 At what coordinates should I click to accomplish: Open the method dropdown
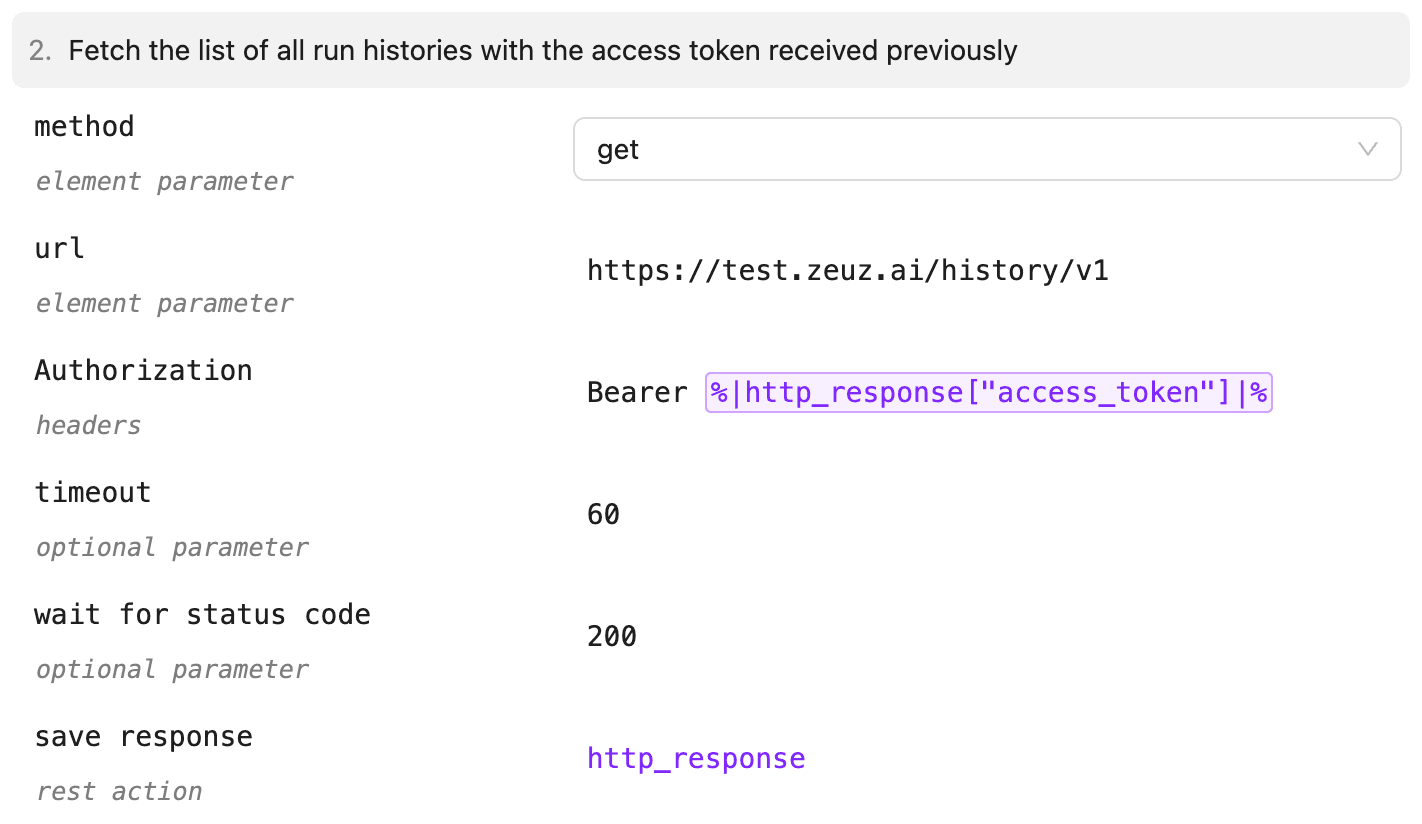987,149
